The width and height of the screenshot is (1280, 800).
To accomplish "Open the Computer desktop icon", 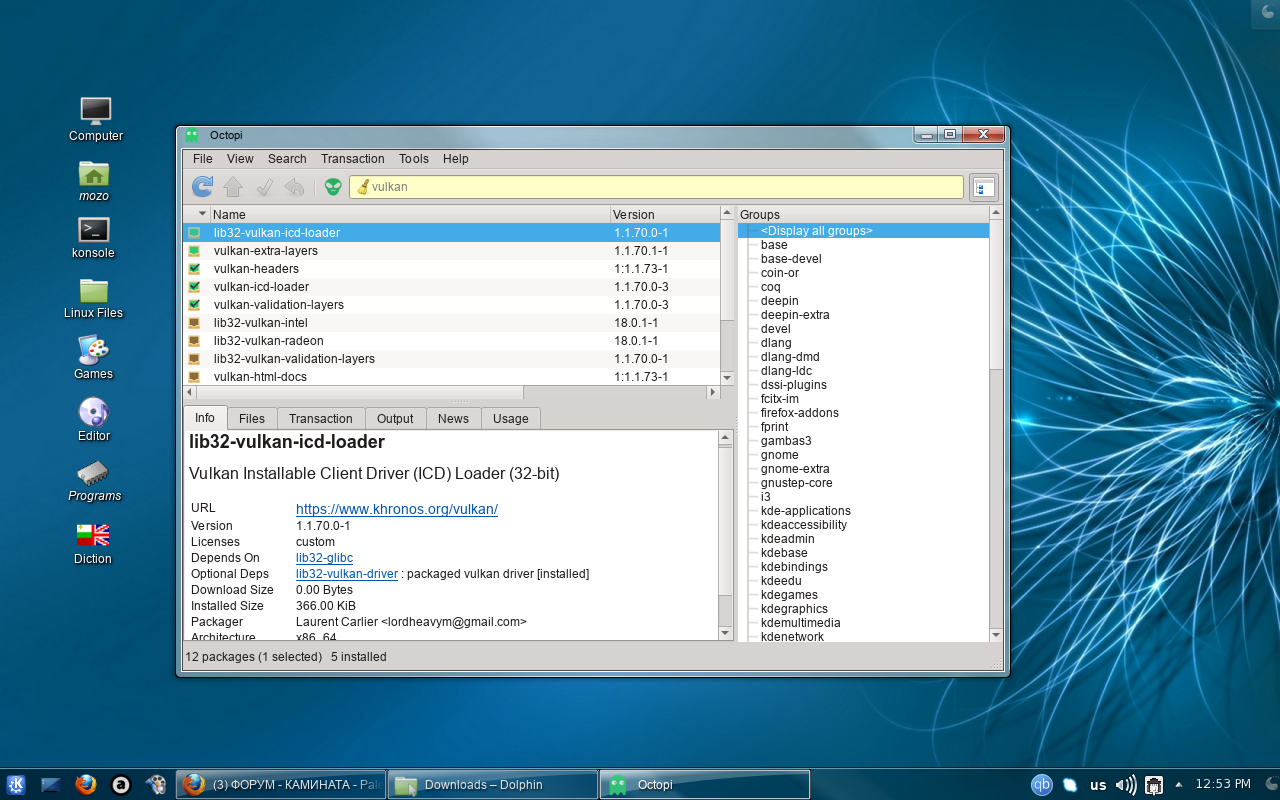I will [x=96, y=111].
